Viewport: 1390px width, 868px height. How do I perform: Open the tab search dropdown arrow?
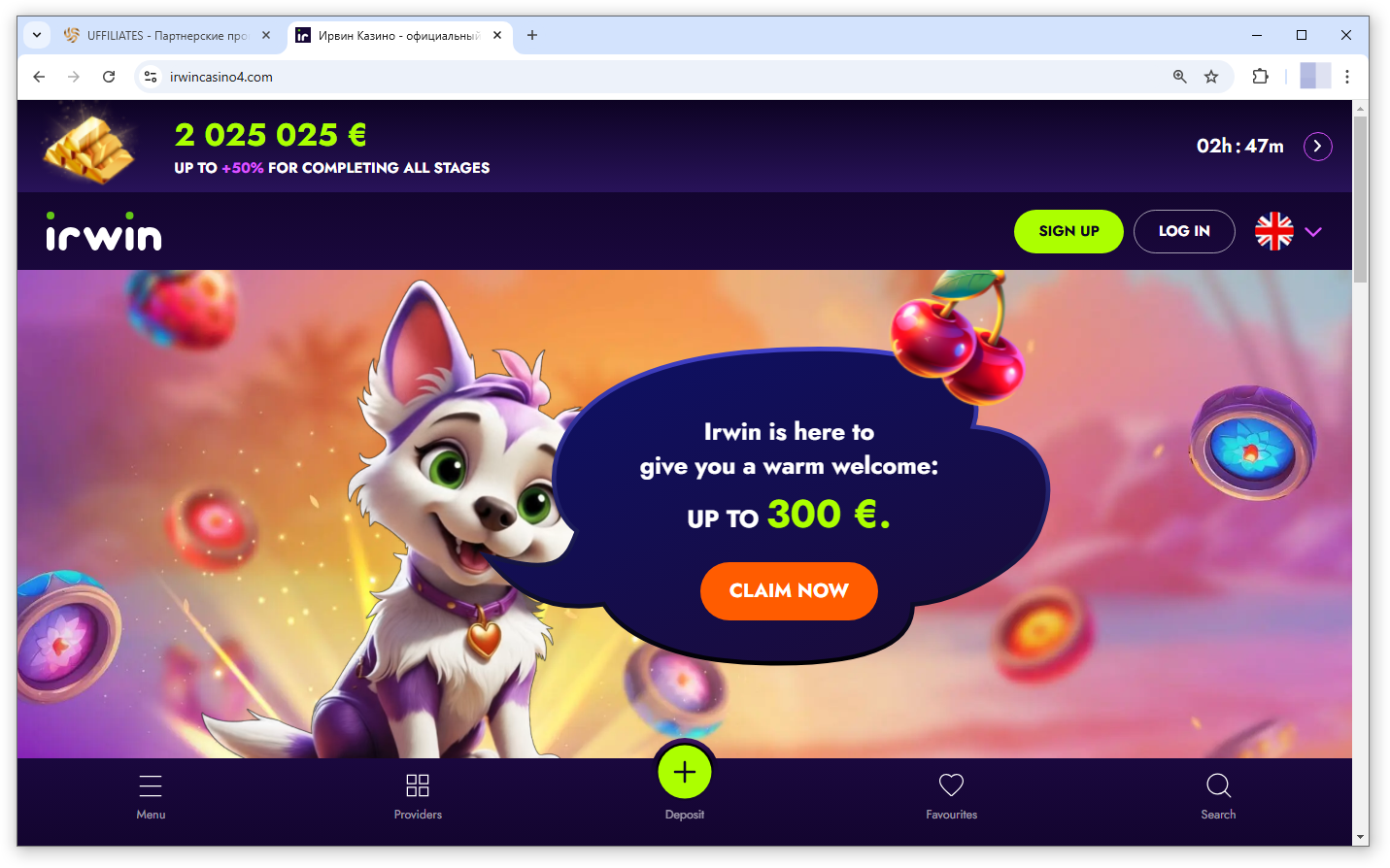click(x=37, y=35)
